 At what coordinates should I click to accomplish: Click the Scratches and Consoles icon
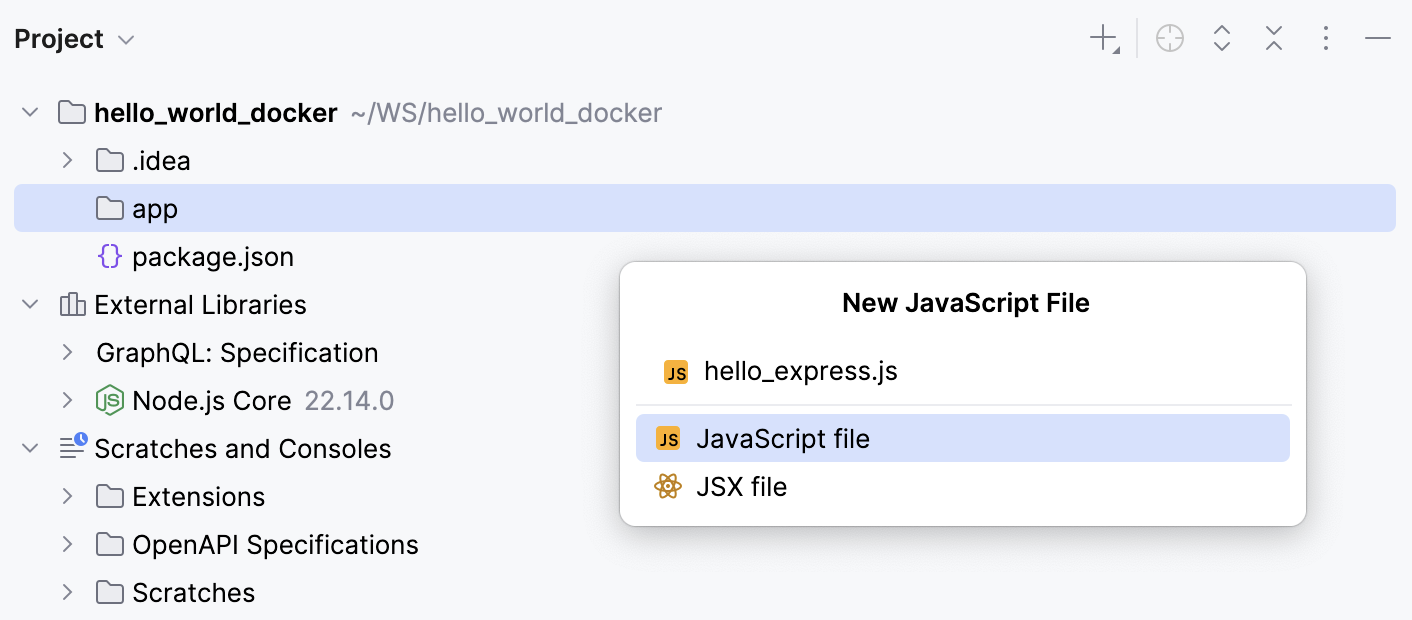(71, 448)
